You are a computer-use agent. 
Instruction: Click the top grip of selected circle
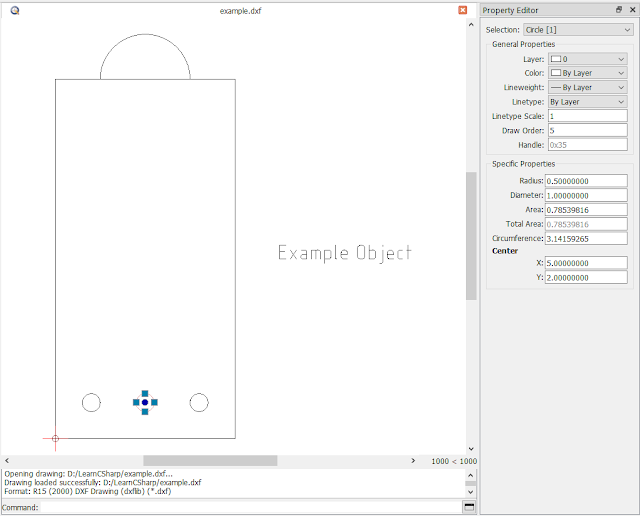(145, 394)
